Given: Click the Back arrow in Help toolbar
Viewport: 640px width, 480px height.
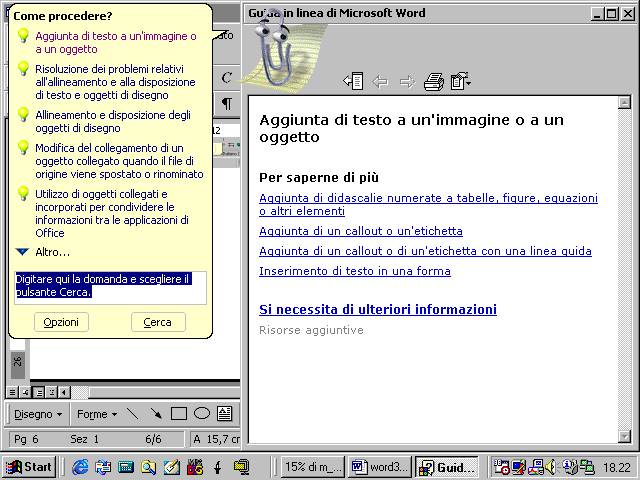Looking at the screenshot, I should click(x=380, y=82).
